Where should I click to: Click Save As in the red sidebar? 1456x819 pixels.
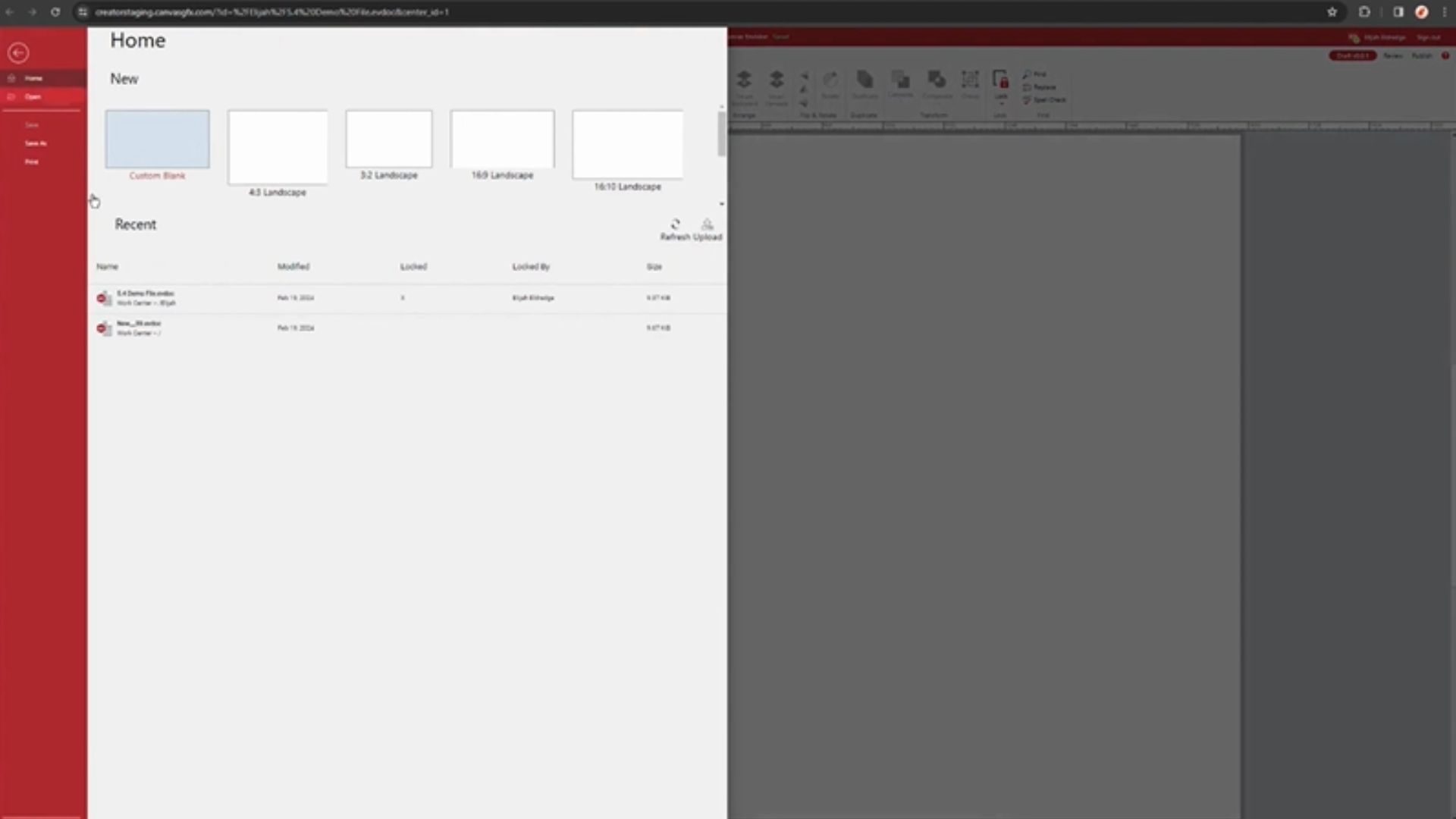pyautogui.click(x=36, y=143)
